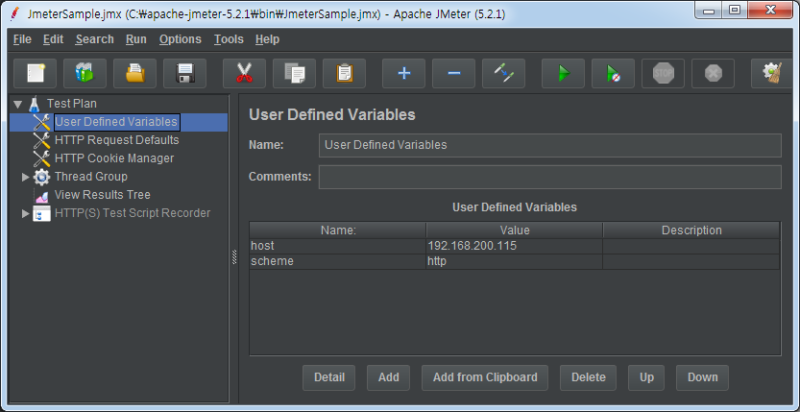Collapse all tree nodes with minus icon
The image size is (800, 412).
point(454,73)
